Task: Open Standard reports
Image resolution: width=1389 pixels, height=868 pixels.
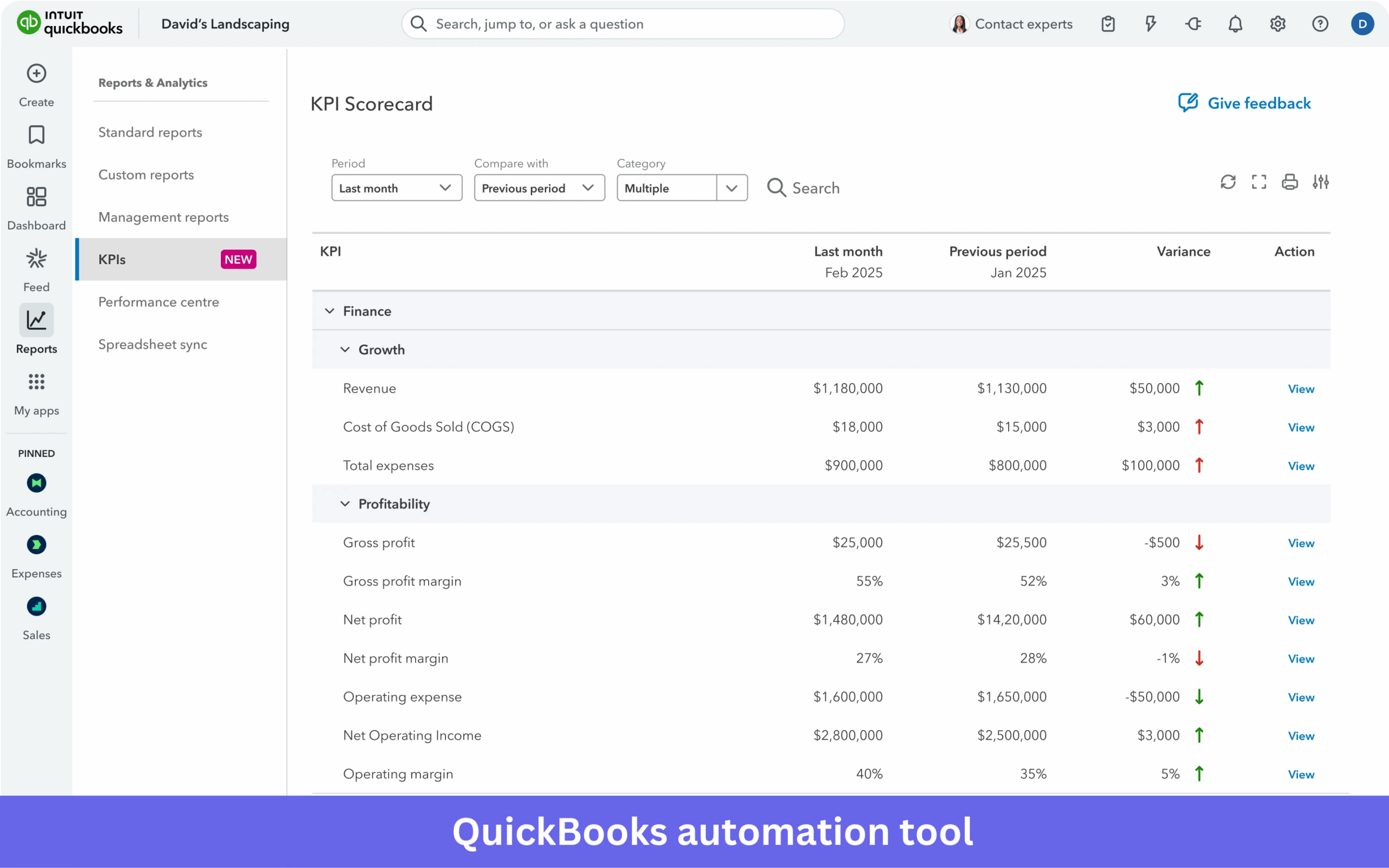Action: coord(150,132)
